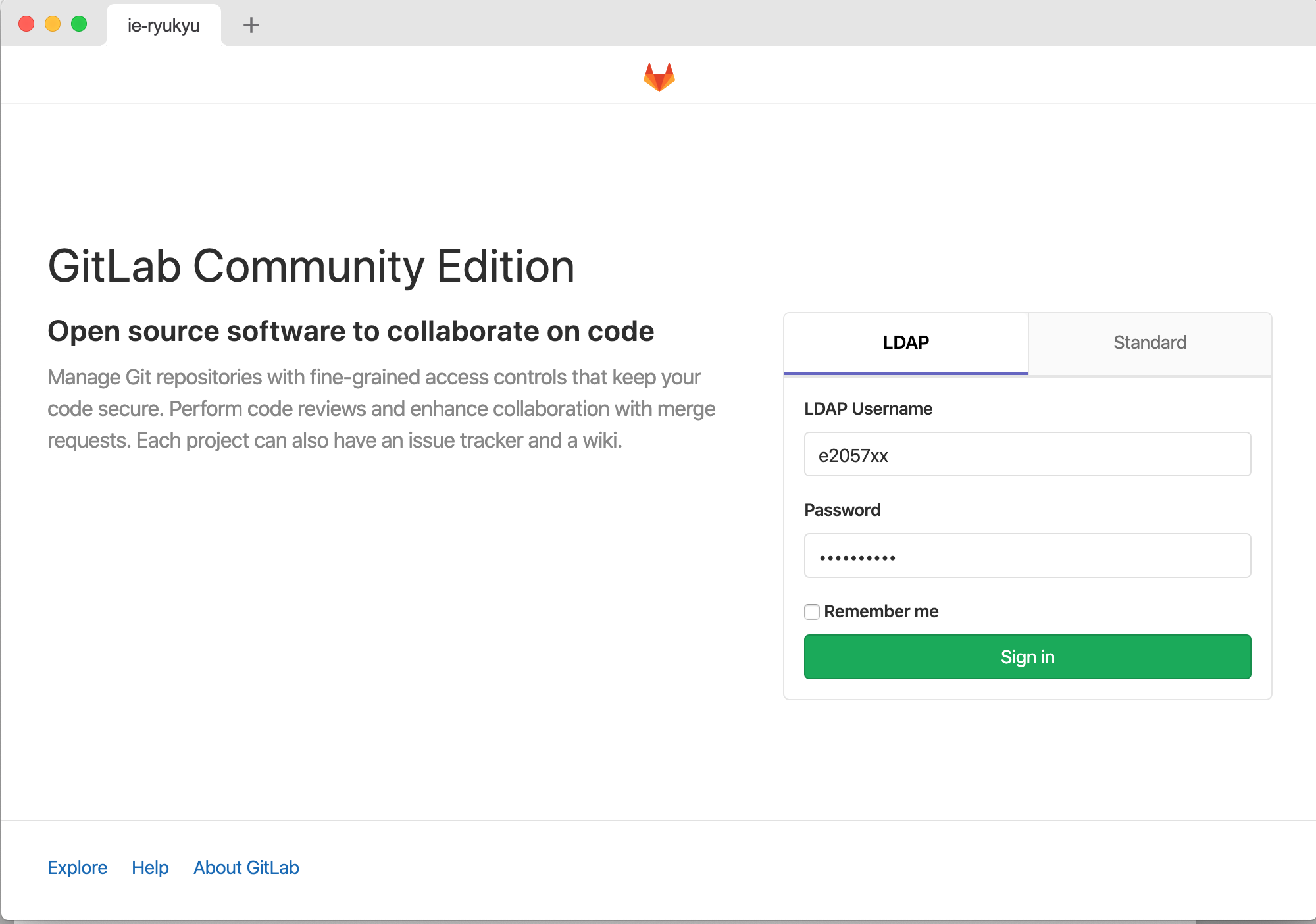Click the GitLab fox logo
This screenshot has width=1316, height=924.
(659, 77)
